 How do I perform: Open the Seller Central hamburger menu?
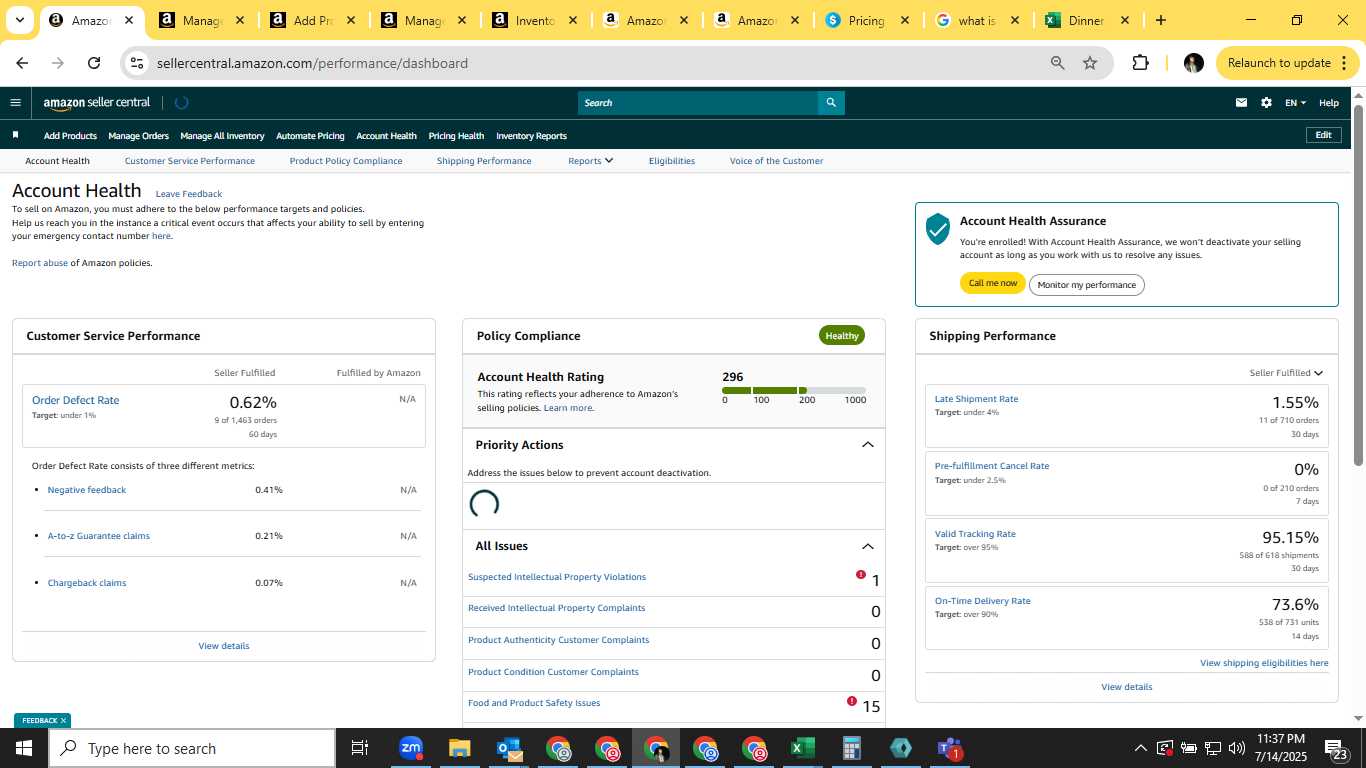click(15, 102)
